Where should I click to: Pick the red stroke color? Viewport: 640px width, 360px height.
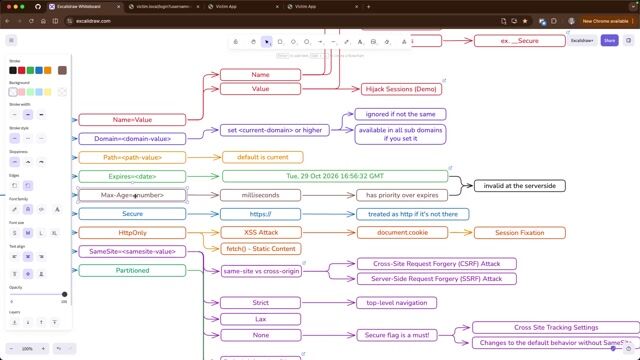point(22,70)
